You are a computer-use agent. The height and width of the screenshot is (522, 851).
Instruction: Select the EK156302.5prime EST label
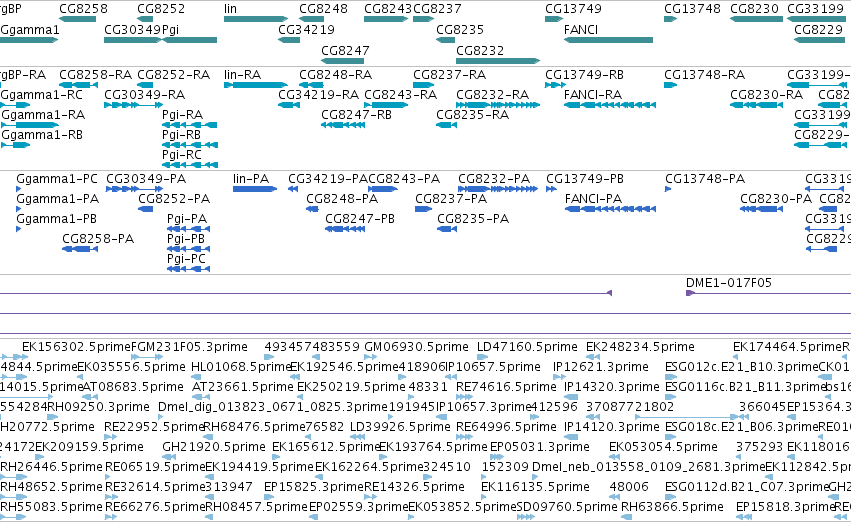coord(77,347)
